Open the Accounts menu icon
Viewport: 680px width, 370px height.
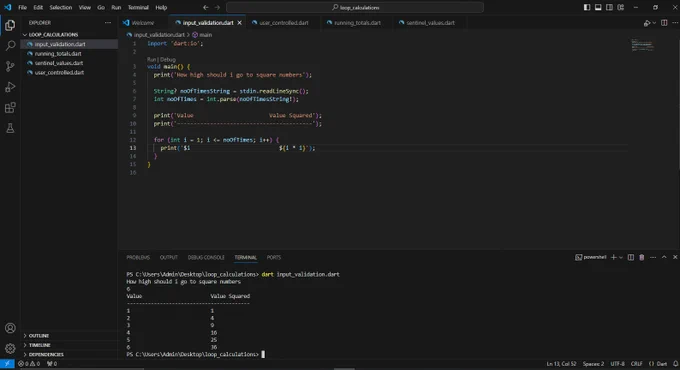click(x=10, y=328)
